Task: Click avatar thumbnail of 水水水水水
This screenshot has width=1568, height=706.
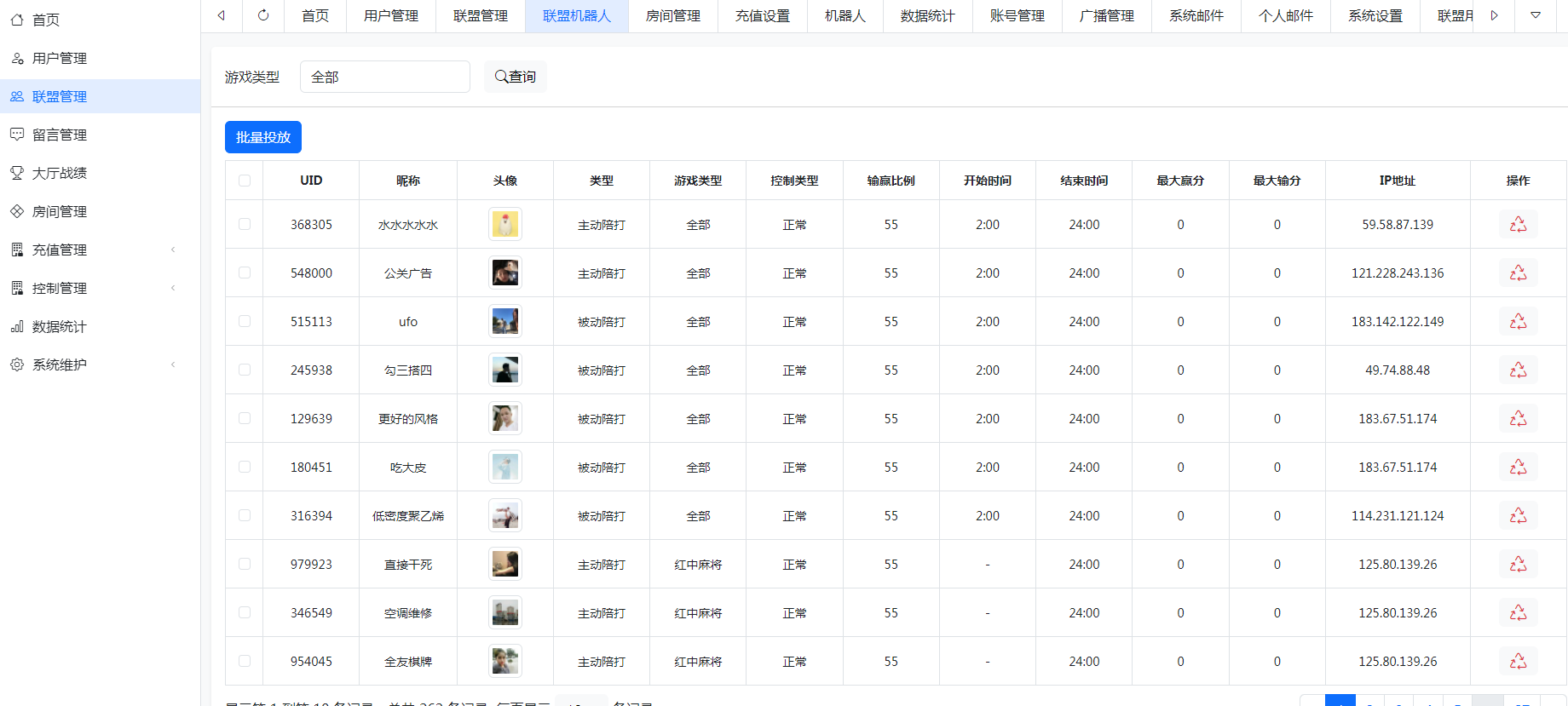Action: pyautogui.click(x=505, y=225)
